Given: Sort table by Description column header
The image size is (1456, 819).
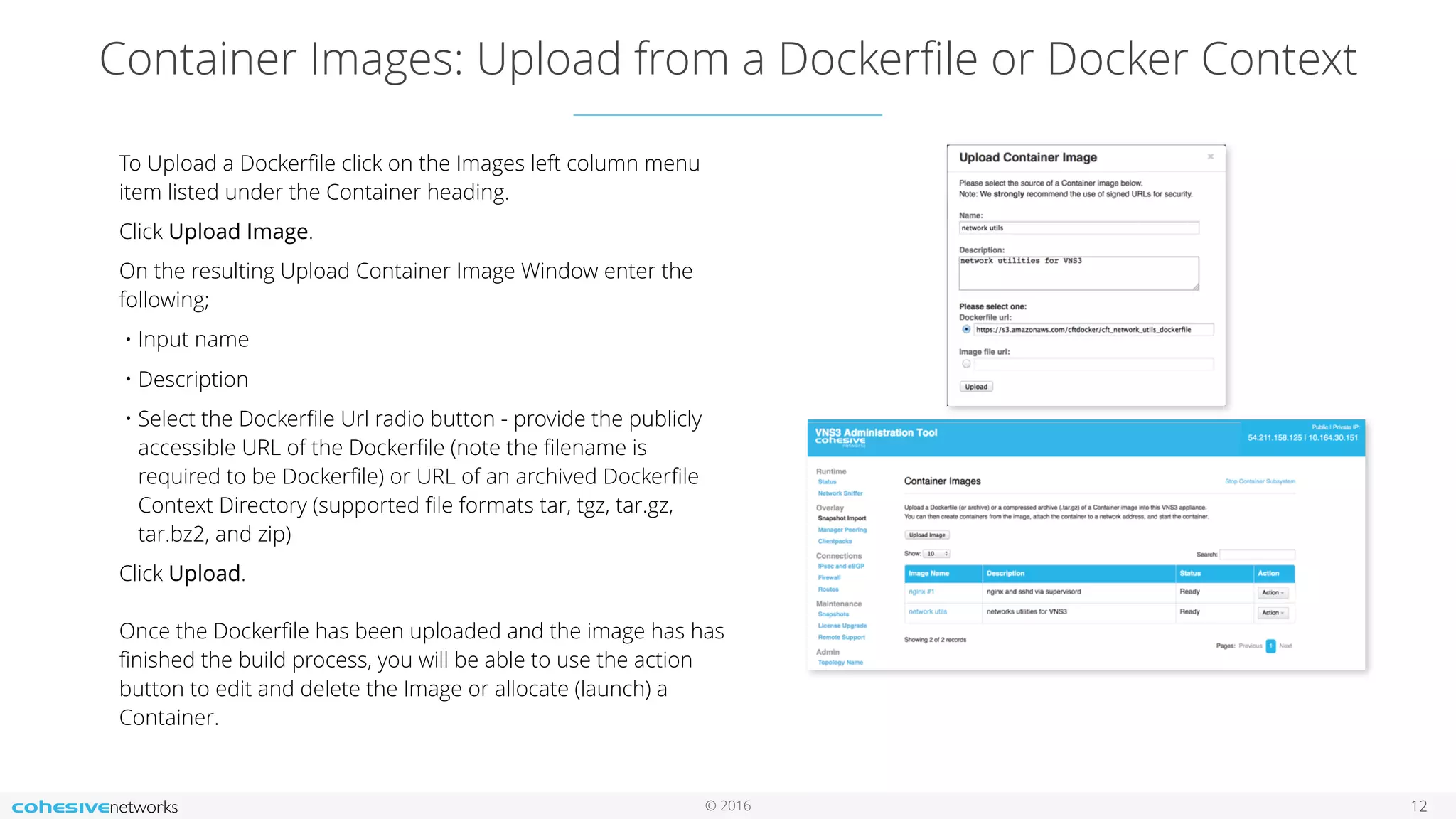Looking at the screenshot, I should [1078, 574].
